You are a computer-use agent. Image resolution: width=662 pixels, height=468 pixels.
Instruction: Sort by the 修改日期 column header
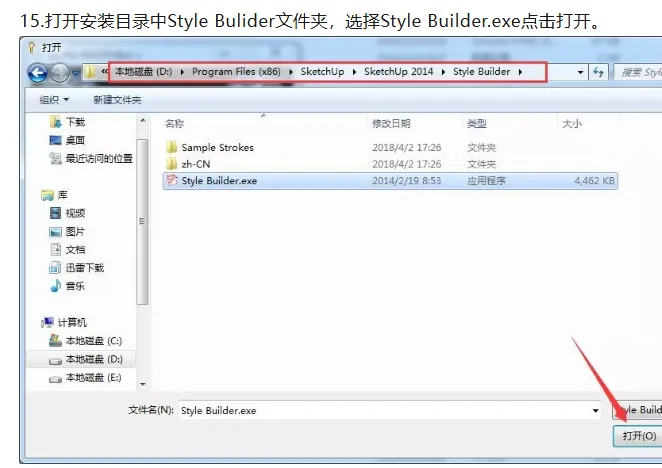click(391, 124)
